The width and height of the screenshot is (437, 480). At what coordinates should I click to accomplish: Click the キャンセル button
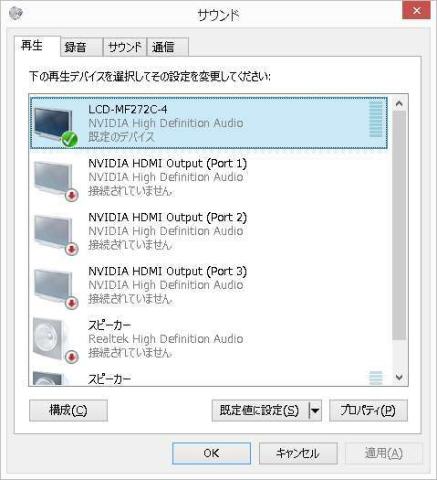point(298,453)
